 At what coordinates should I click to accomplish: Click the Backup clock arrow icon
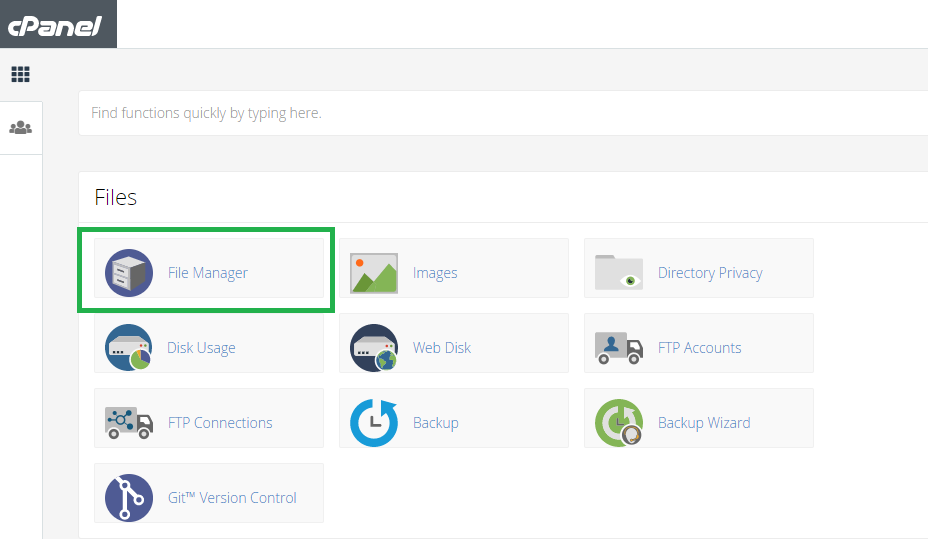pos(374,422)
